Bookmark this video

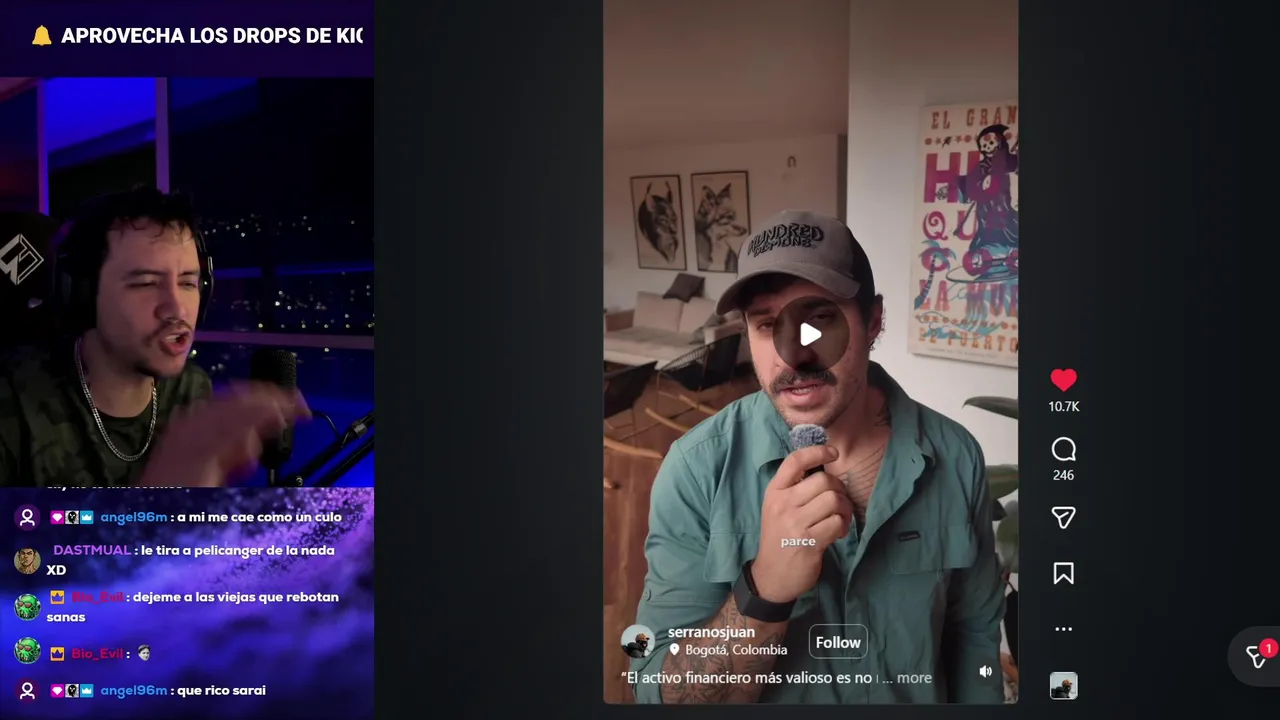1063,573
